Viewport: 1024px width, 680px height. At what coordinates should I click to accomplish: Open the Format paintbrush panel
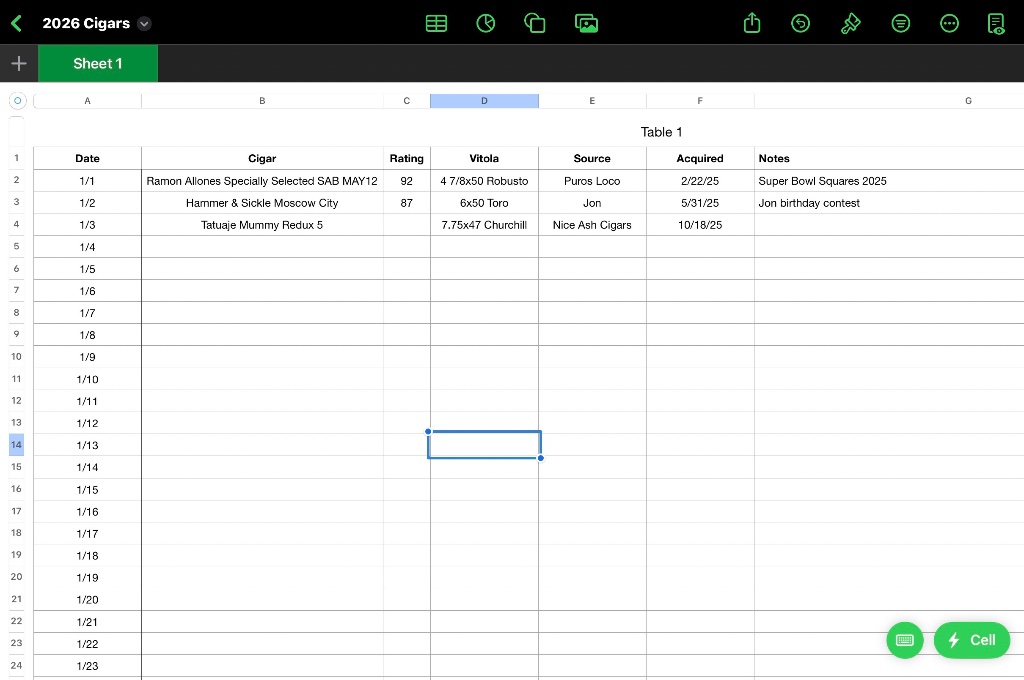point(851,23)
